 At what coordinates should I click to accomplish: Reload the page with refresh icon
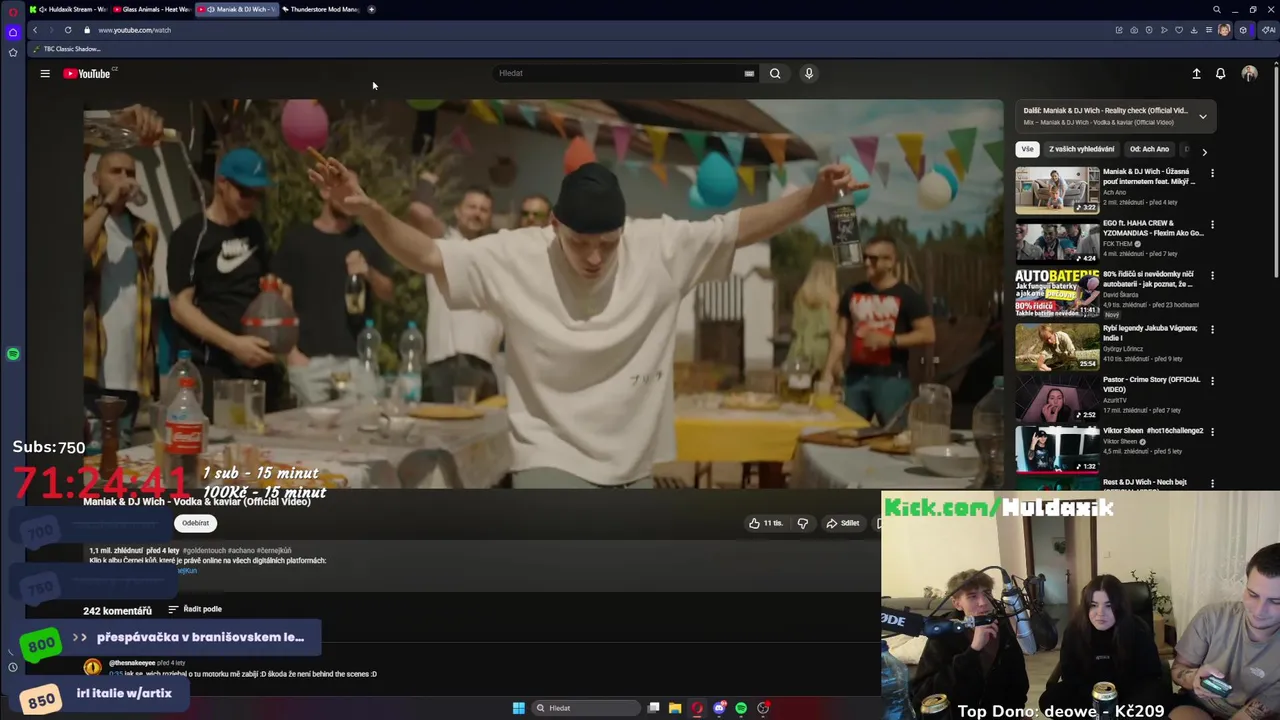tap(68, 30)
